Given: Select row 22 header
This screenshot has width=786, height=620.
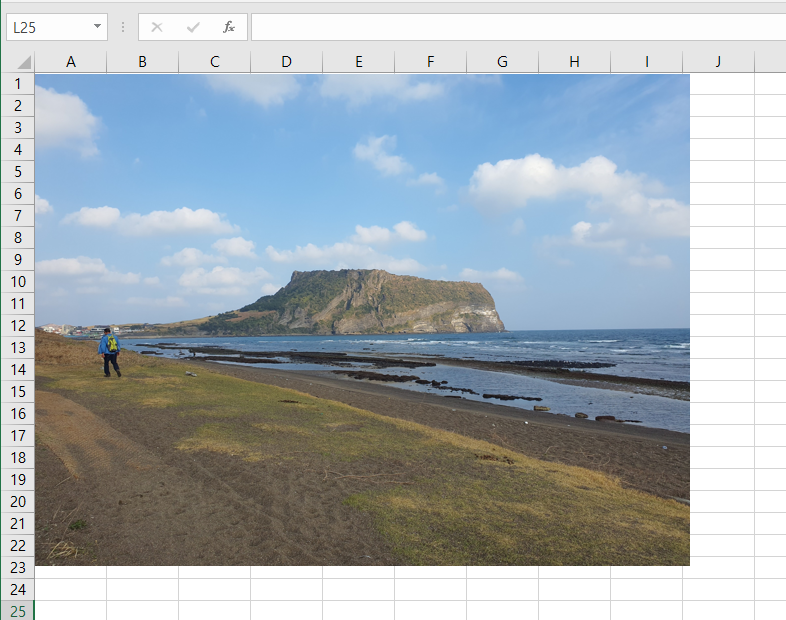Looking at the screenshot, I should pos(18,545).
